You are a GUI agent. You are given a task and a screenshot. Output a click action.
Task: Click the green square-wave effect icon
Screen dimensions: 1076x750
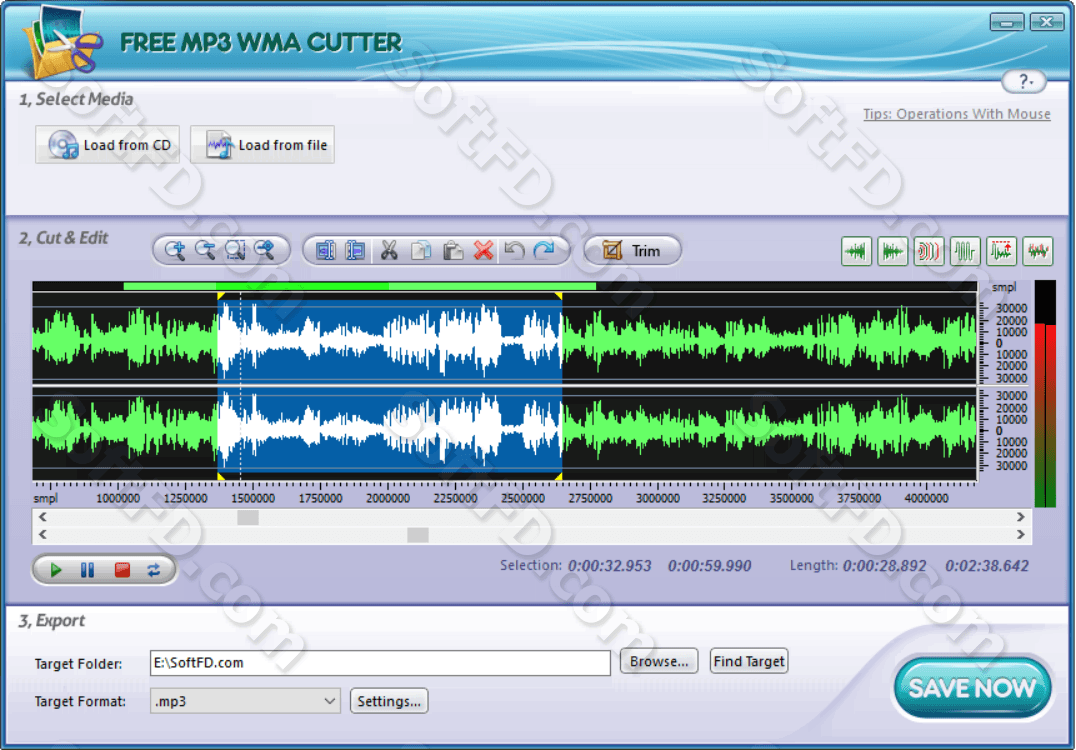(x=965, y=251)
